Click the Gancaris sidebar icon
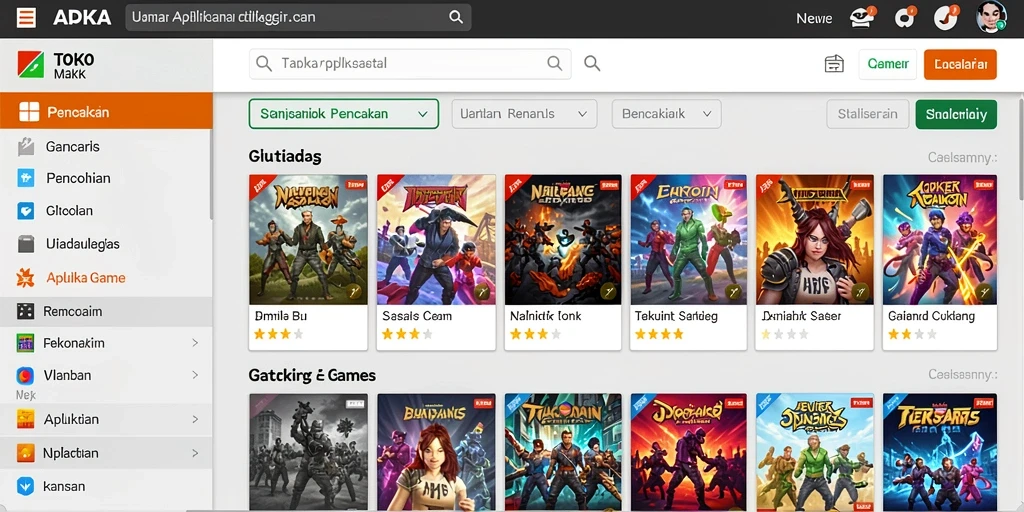This screenshot has width=1024, height=512. [x=25, y=146]
